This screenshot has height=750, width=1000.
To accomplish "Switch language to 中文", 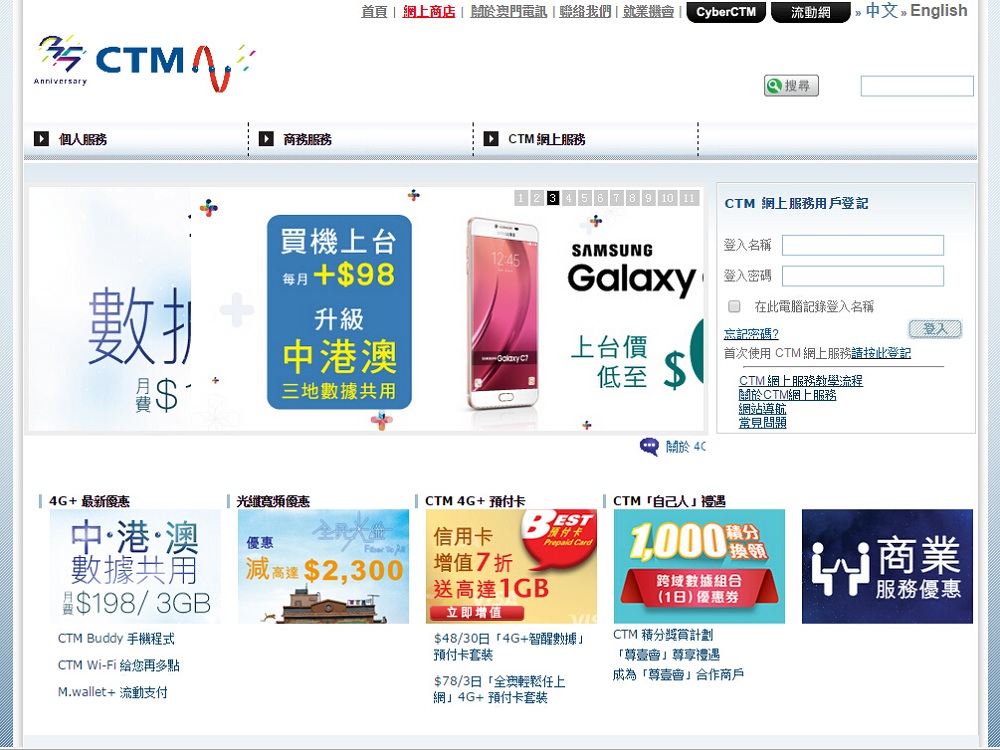I will 881,11.
